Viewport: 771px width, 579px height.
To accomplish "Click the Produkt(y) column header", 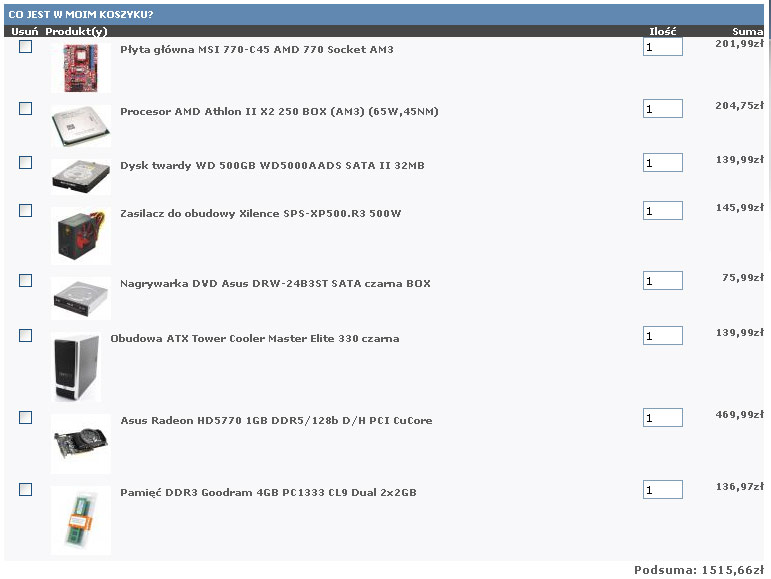I will pyautogui.click(x=76, y=31).
